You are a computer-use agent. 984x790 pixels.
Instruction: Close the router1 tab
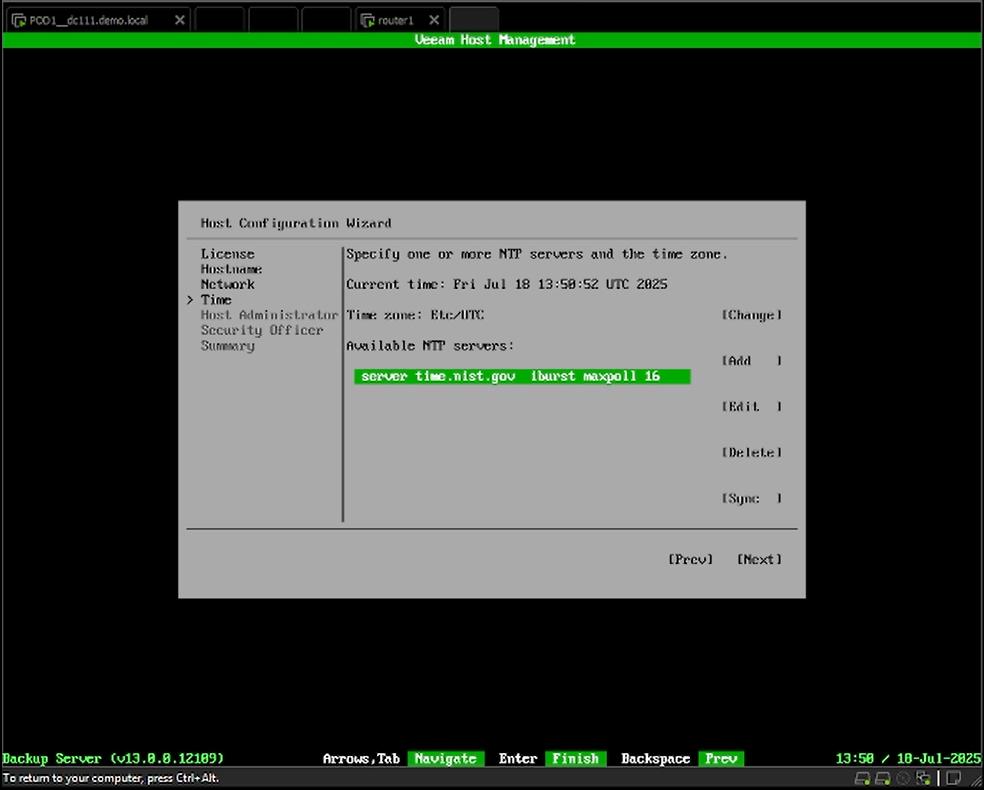[434, 20]
